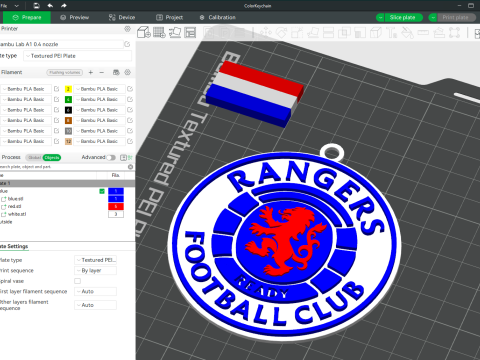Open the Textured PEI Plate printer dropdown
This screenshot has width=480, height=360.
point(77,56)
